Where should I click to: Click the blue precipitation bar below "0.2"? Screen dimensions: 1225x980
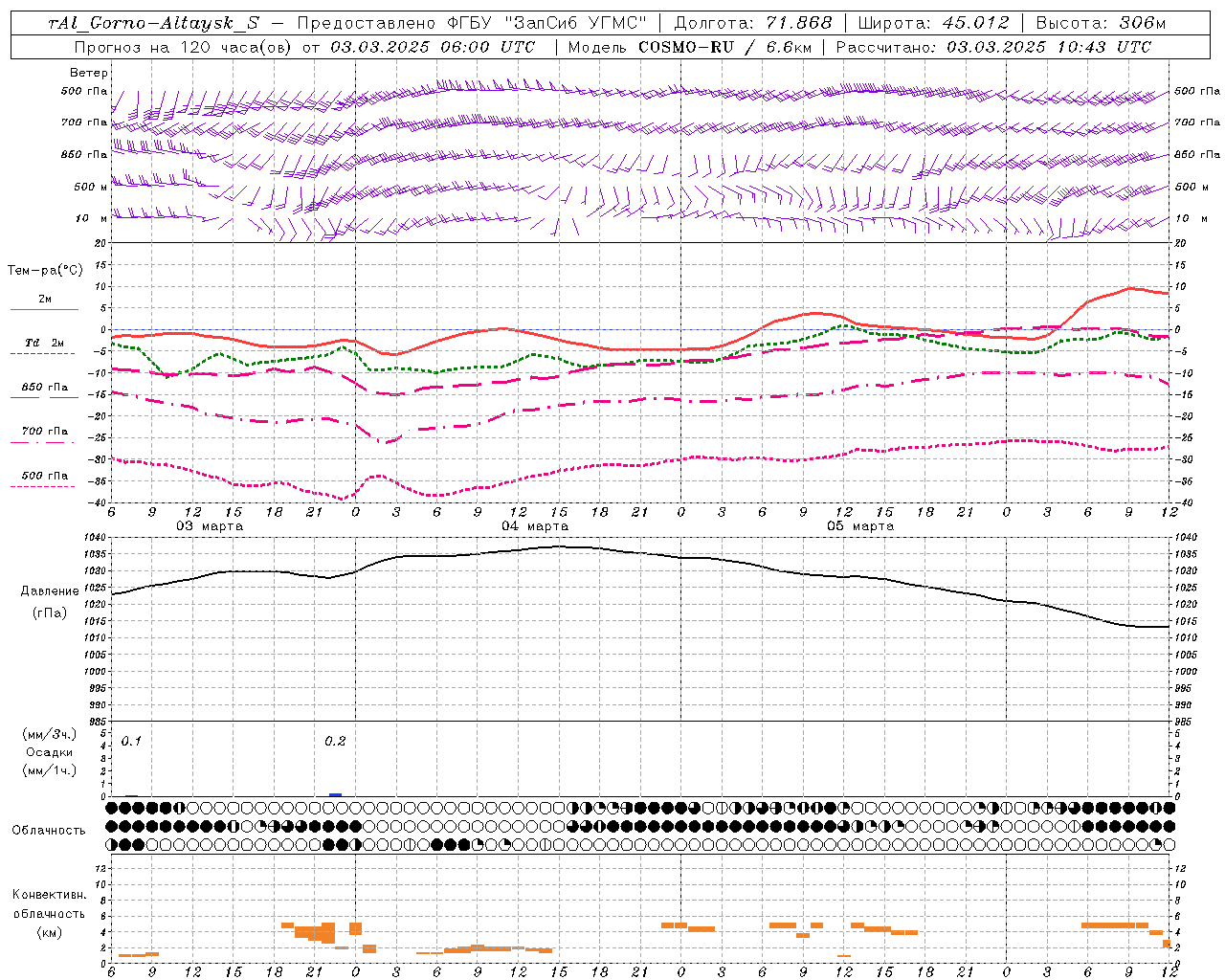tap(335, 794)
